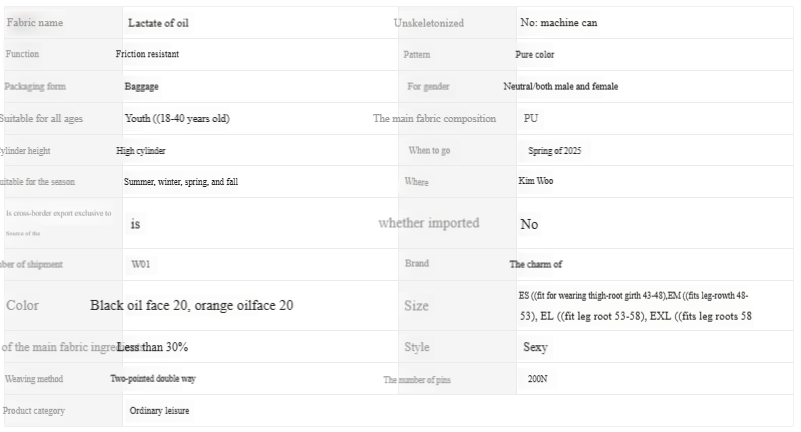The height and width of the screenshot is (432, 801).
Task: Select 'Summer, winter, spring, and fall' text
Action: [x=181, y=182]
